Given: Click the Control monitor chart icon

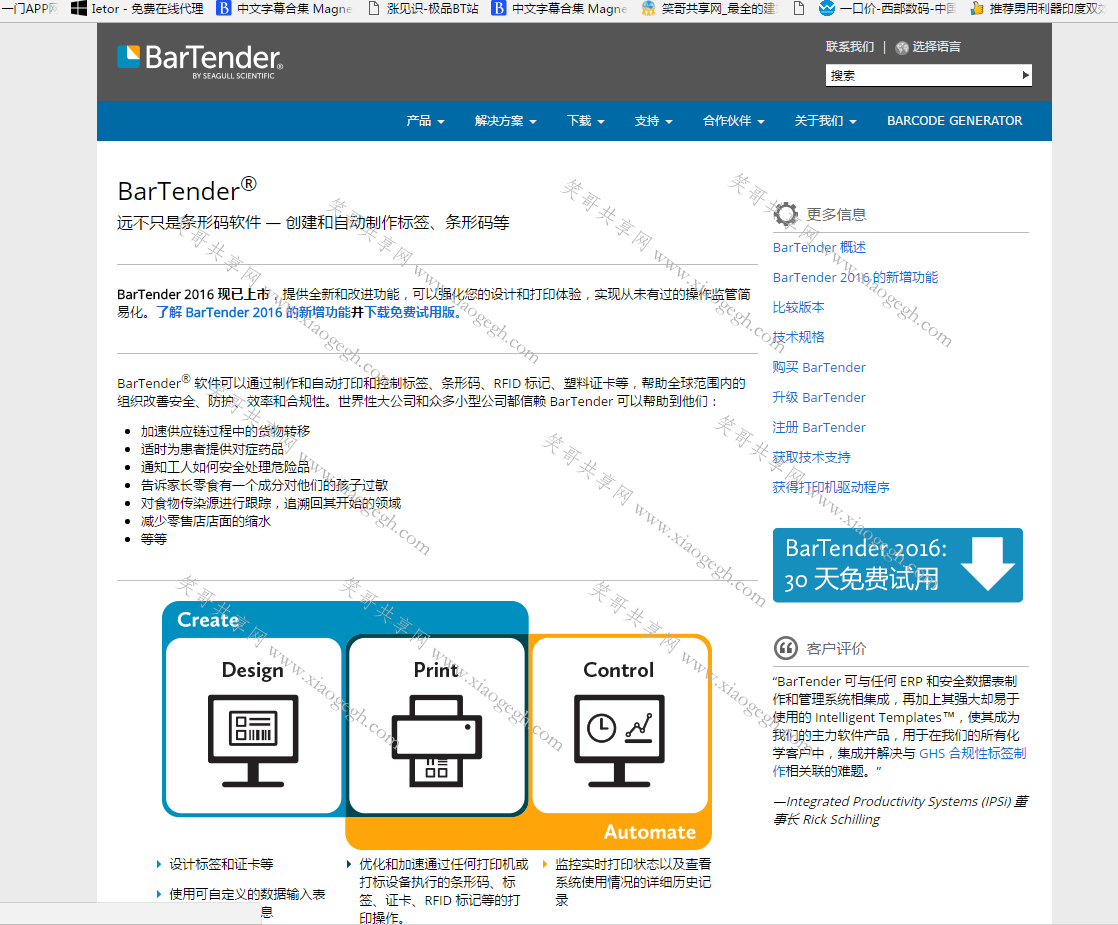Looking at the screenshot, I should [x=619, y=741].
